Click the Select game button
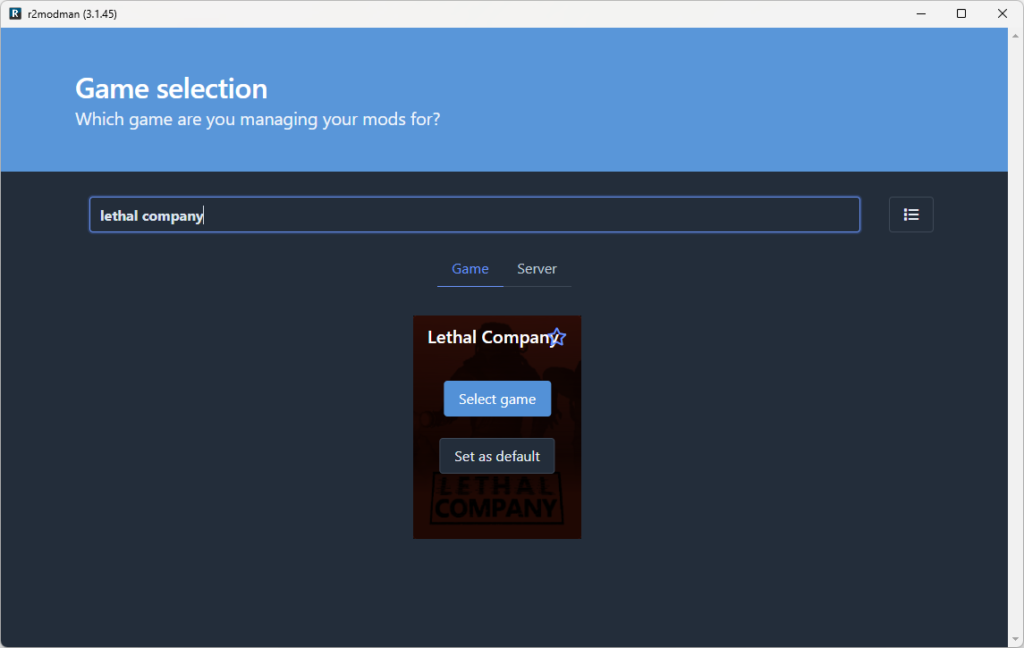Image resolution: width=1024 pixels, height=648 pixels. [497, 399]
